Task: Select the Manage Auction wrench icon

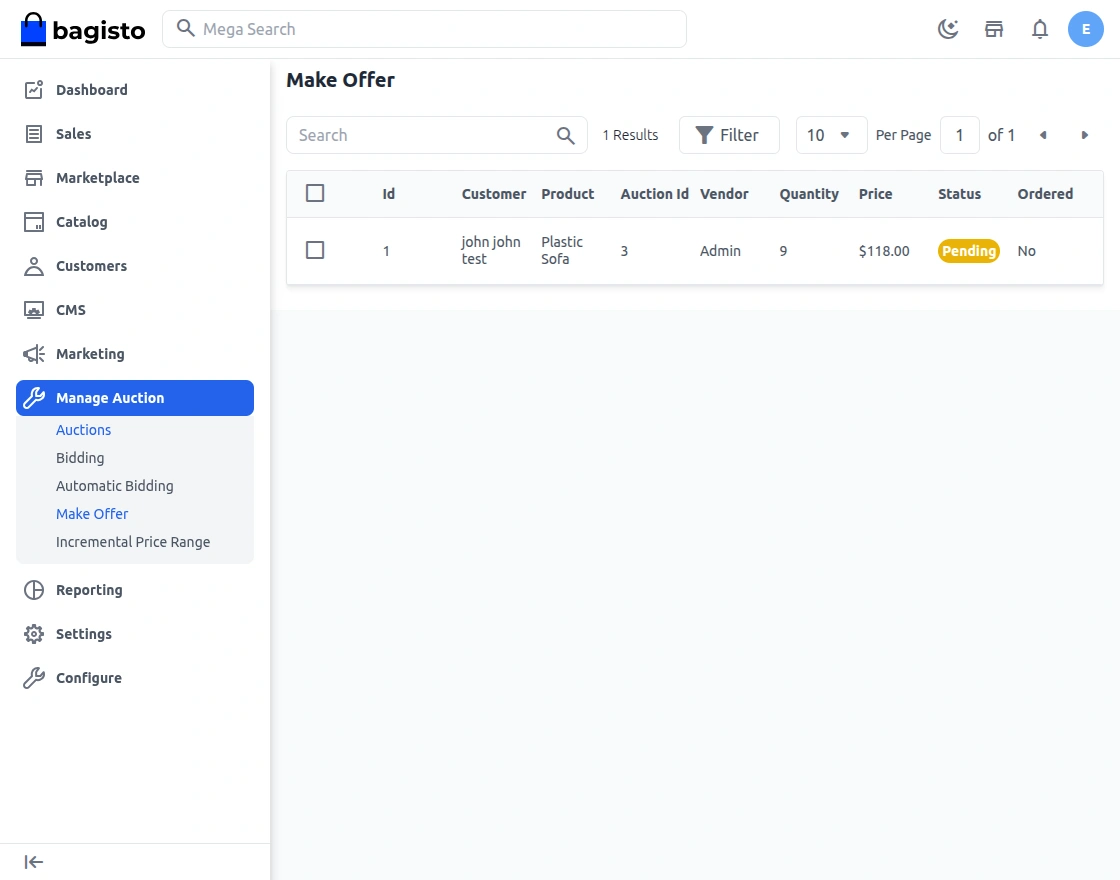Action: (33, 397)
